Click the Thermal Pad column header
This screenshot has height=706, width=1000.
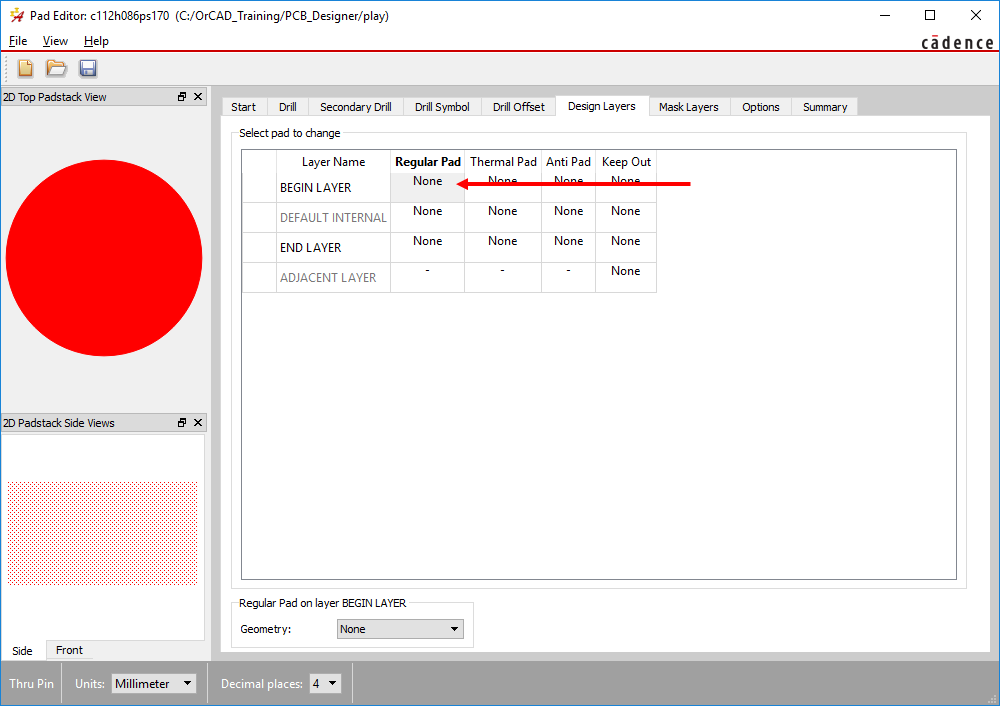(x=503, y=162)
